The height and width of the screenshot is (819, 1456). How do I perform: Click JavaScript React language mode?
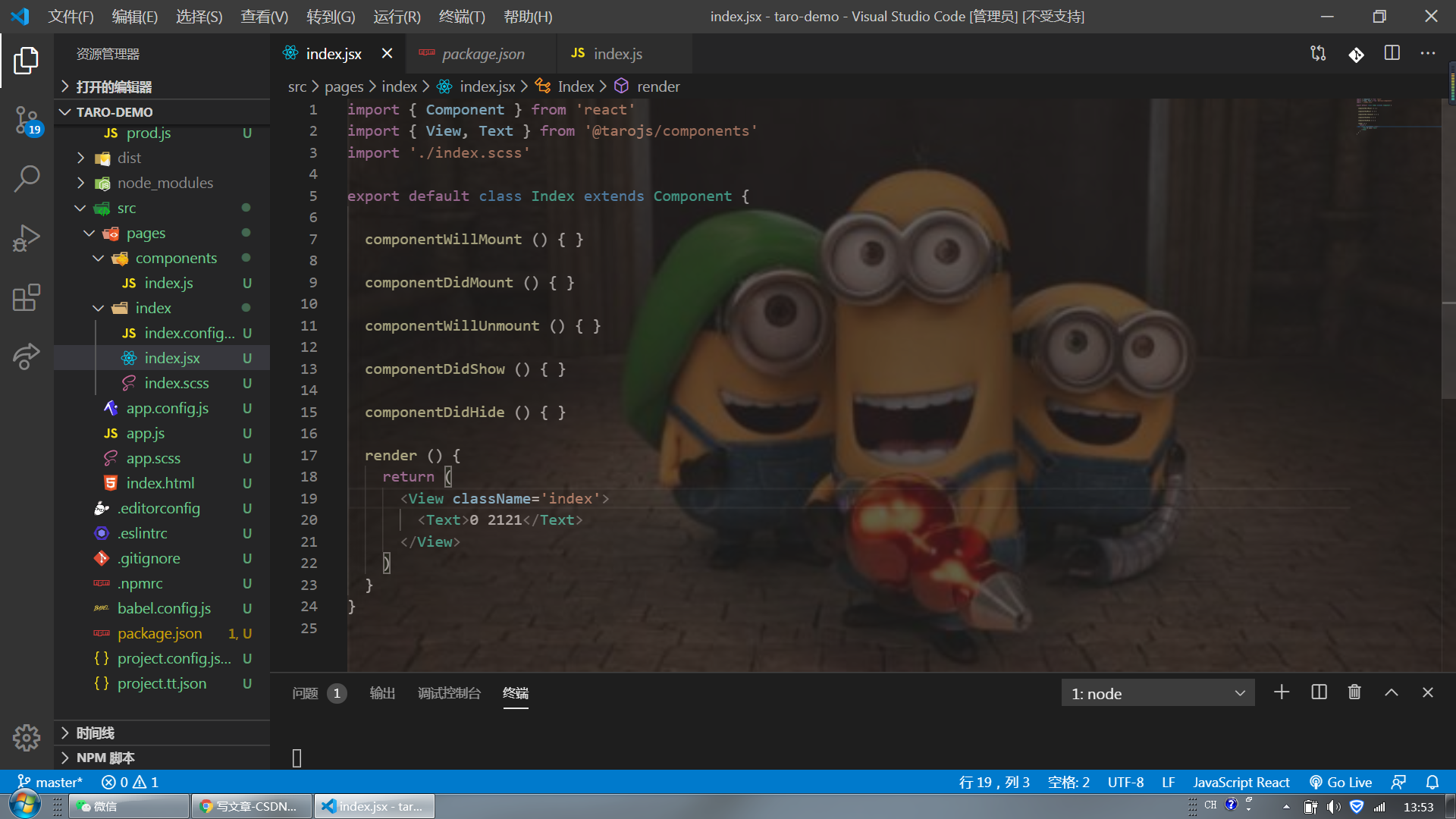[x=1241, y=782]
